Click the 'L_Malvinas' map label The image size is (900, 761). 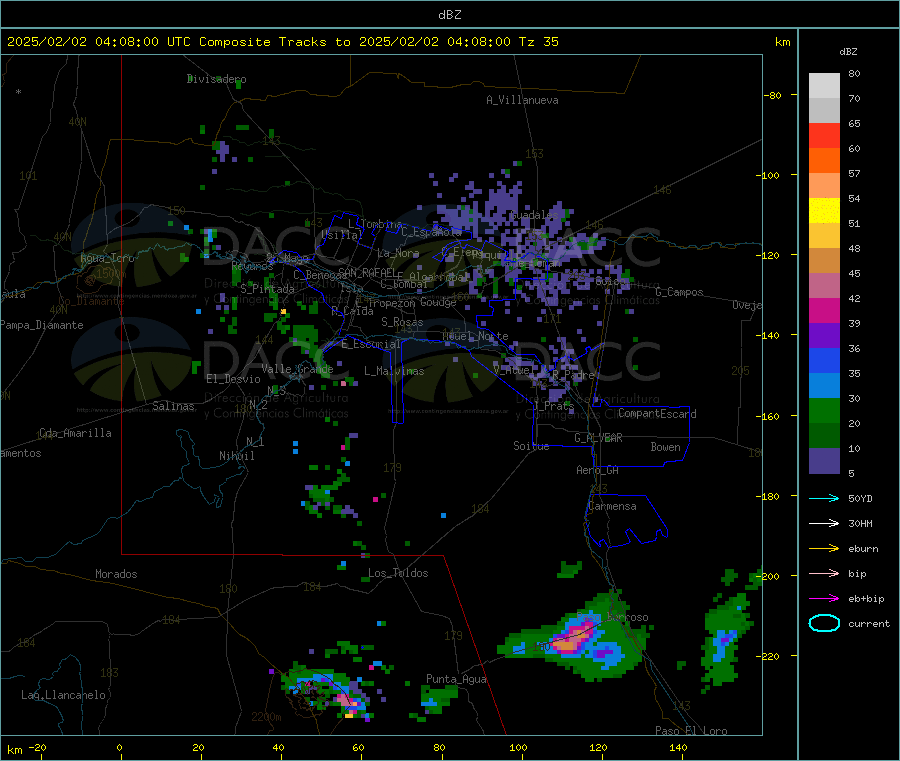pos(394,371)
